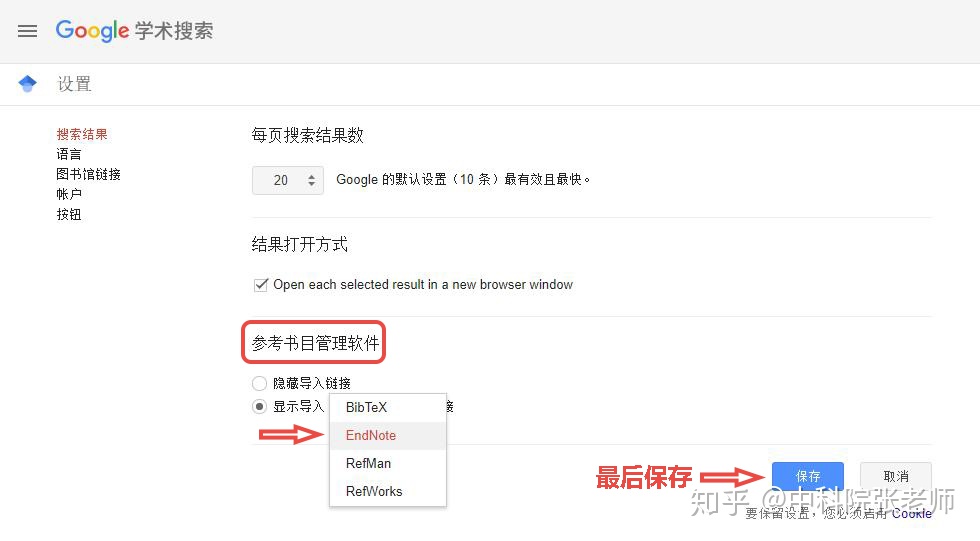Click the 设置 page title
980x541 pixels.
[x=74, y=84]
